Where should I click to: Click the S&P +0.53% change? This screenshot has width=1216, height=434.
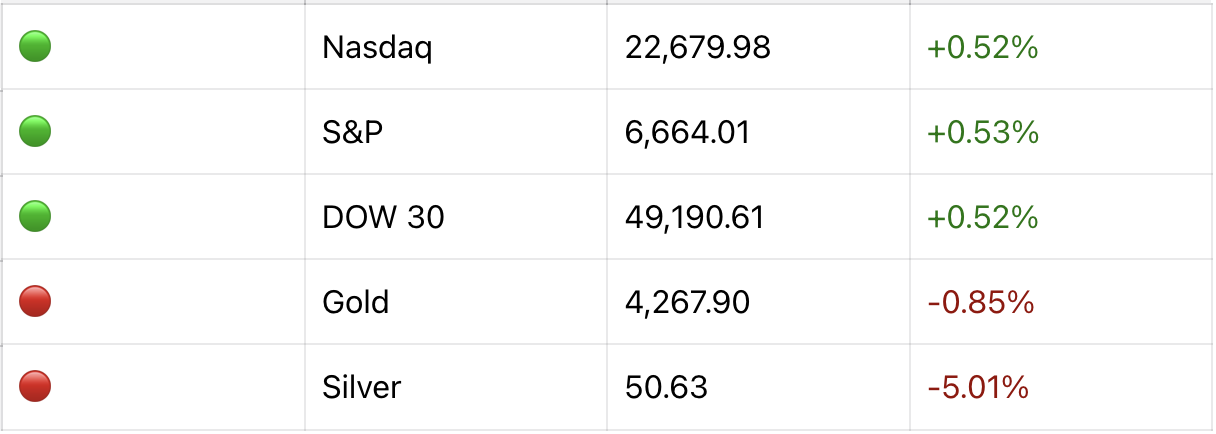coord(982,132)
